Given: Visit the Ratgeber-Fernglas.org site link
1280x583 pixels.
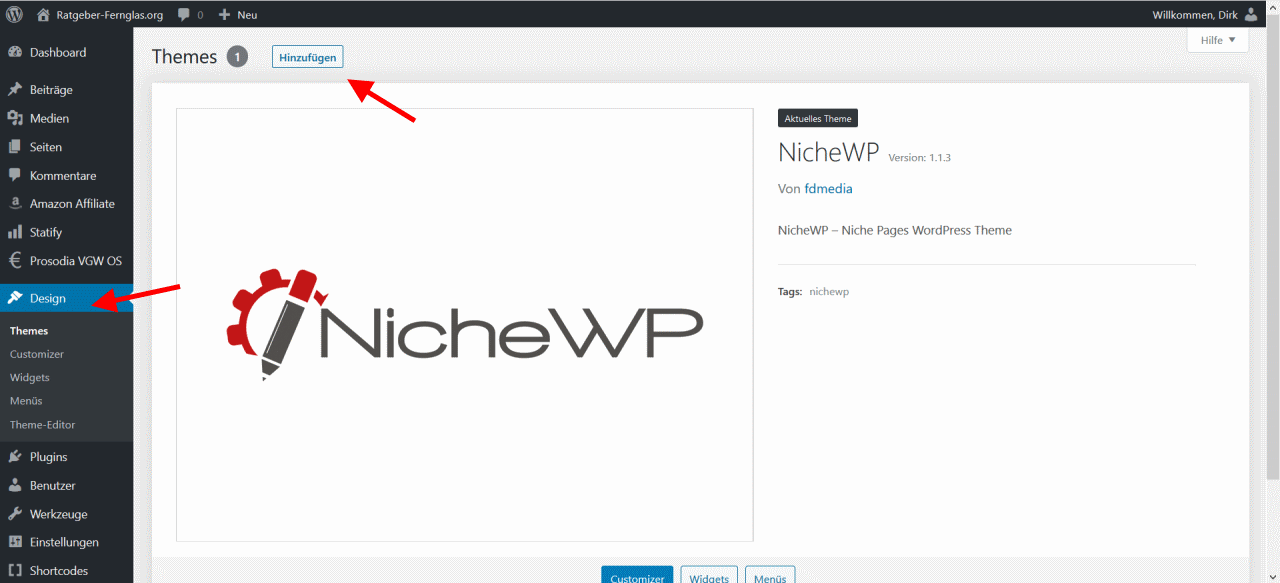Looking at the screenshot, I should [109, 15].
